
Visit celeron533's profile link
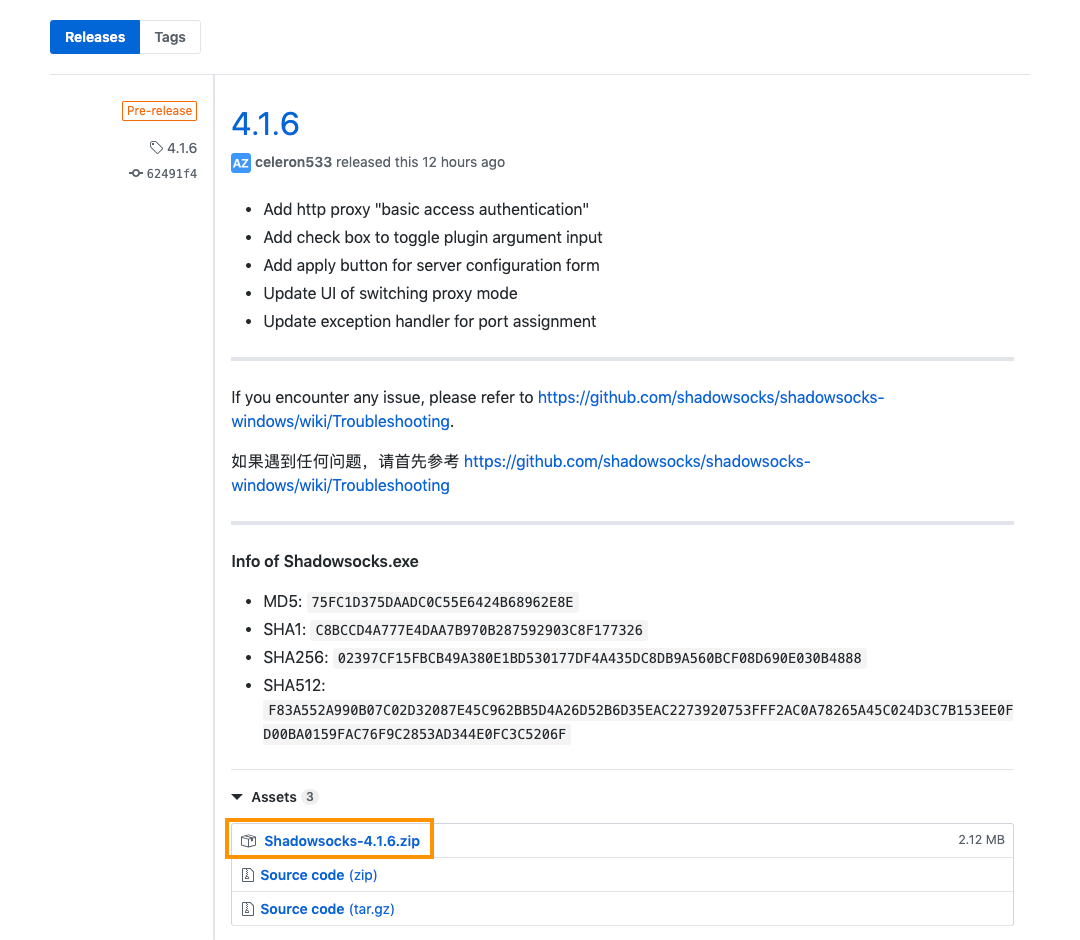[x=293, y=163]
